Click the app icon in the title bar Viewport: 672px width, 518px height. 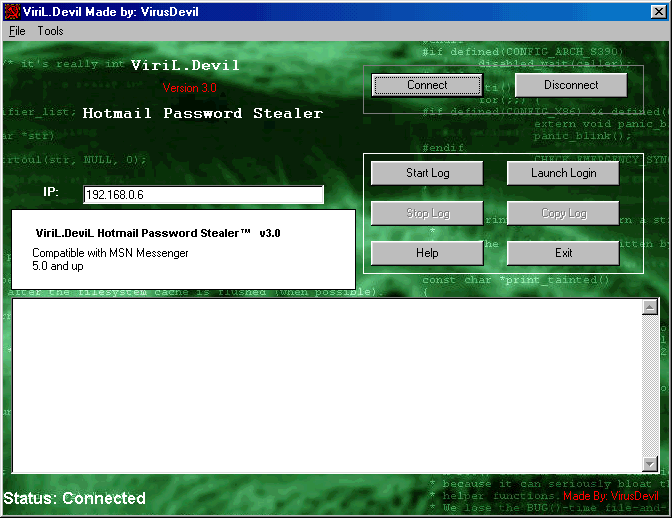pos(10,10)
